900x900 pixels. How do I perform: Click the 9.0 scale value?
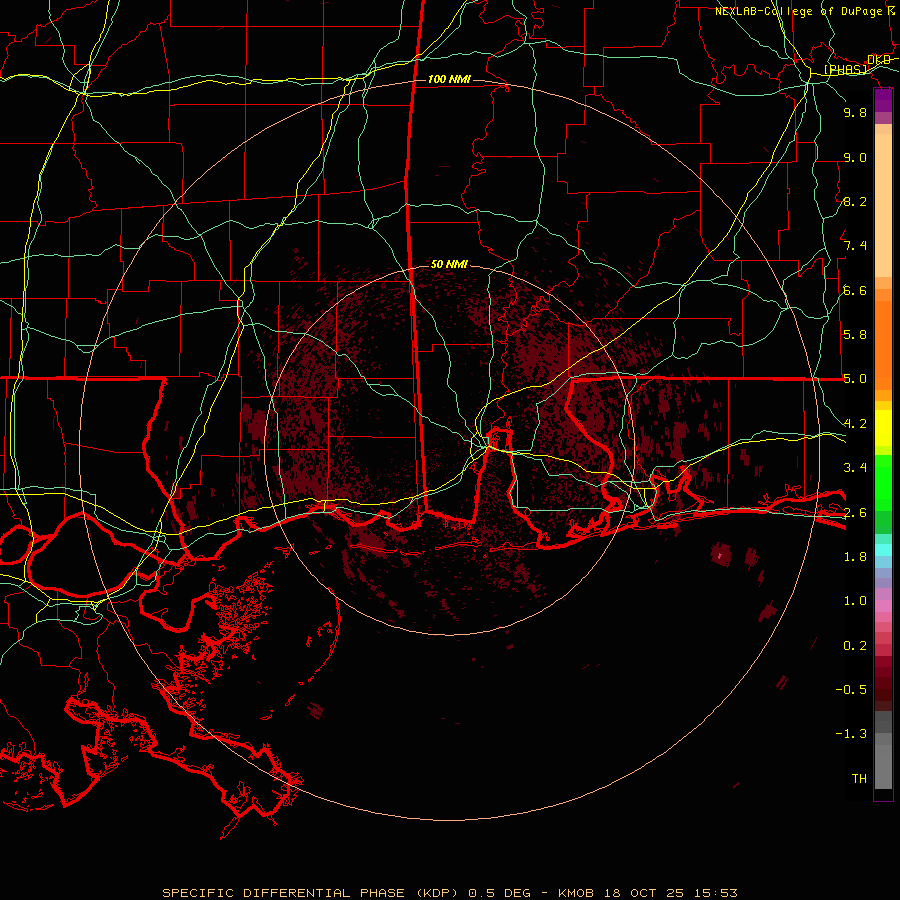[x=855, y=157]
